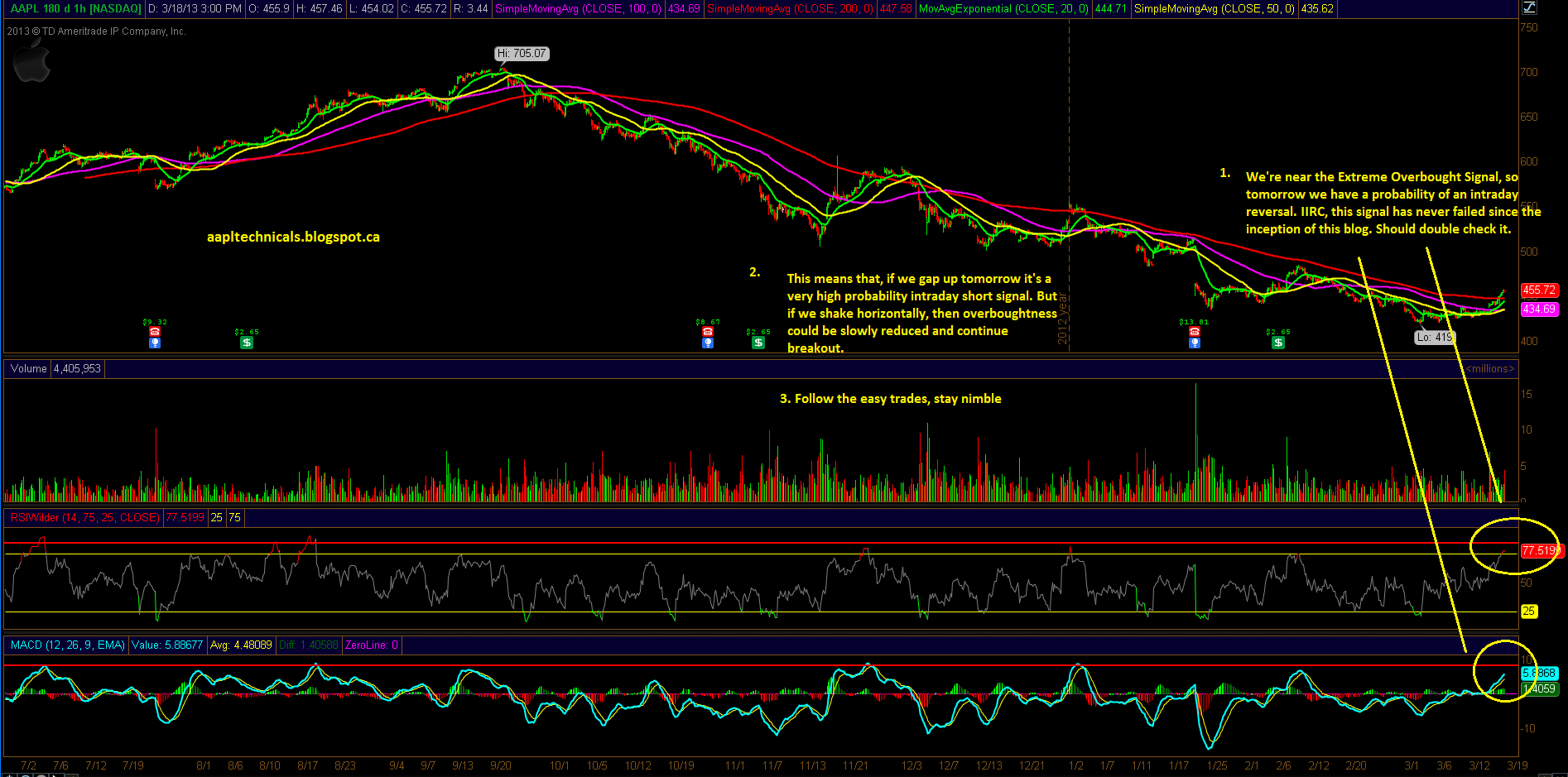
Task: Select the SimpleMovingAvg (CLOSE, 200, 0) study label
Action: (x=790, y=8)
